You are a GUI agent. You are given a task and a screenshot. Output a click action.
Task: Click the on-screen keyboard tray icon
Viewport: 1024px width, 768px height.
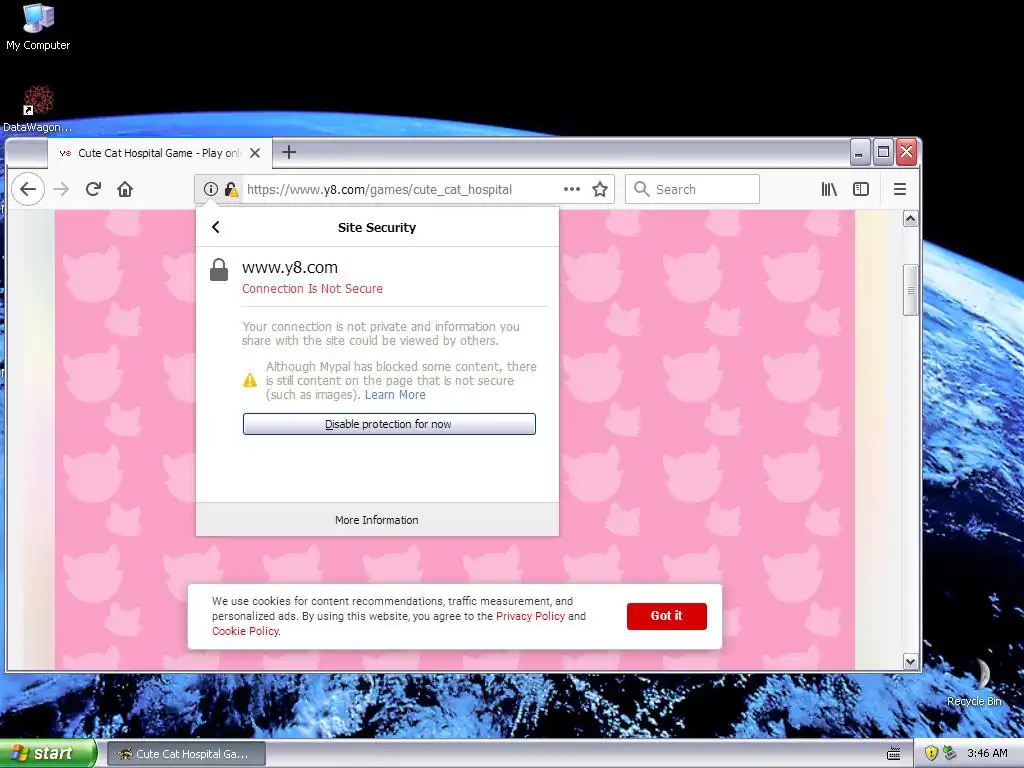(x=894, y=754)
